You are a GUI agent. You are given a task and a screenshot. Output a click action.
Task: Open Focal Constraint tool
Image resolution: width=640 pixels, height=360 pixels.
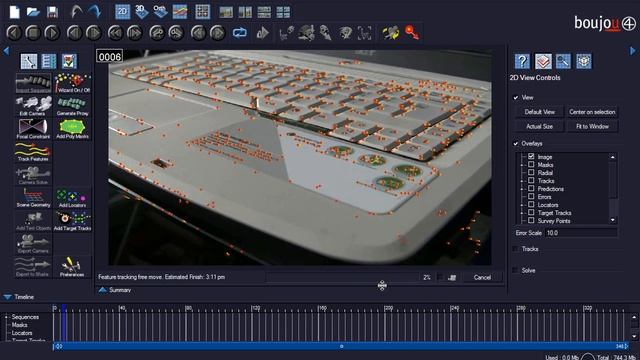(33, 129)
